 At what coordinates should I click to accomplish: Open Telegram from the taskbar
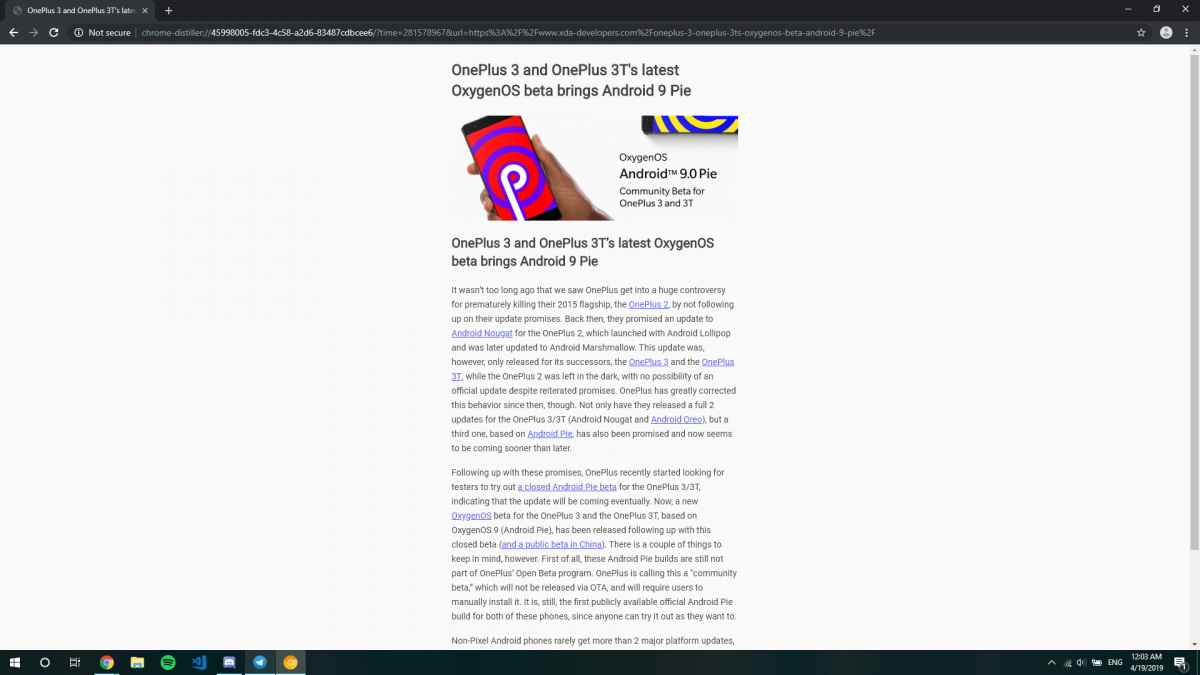(260, 662)
